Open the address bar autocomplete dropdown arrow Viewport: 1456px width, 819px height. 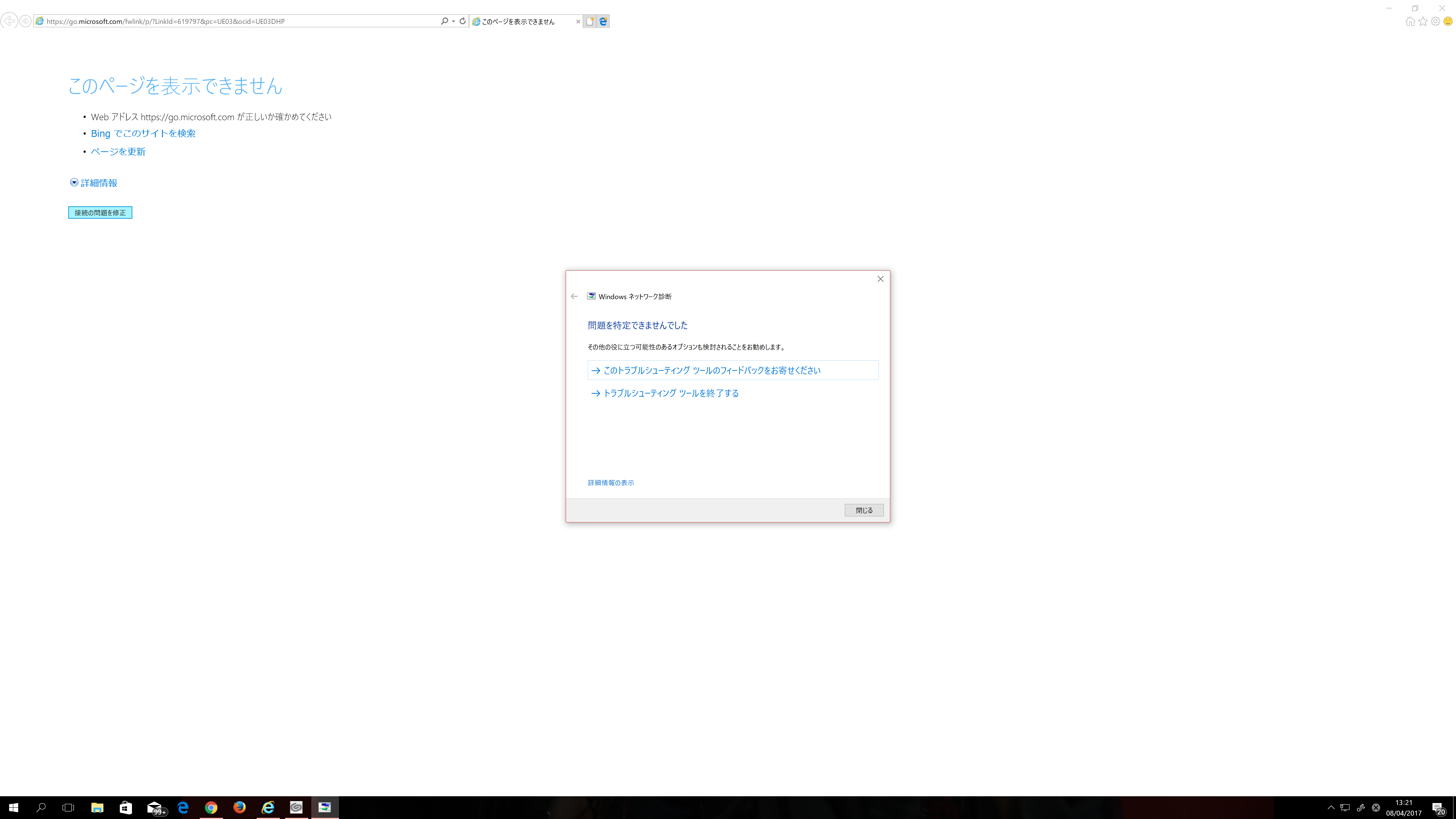pyautogui.click(x=453, y=22)
